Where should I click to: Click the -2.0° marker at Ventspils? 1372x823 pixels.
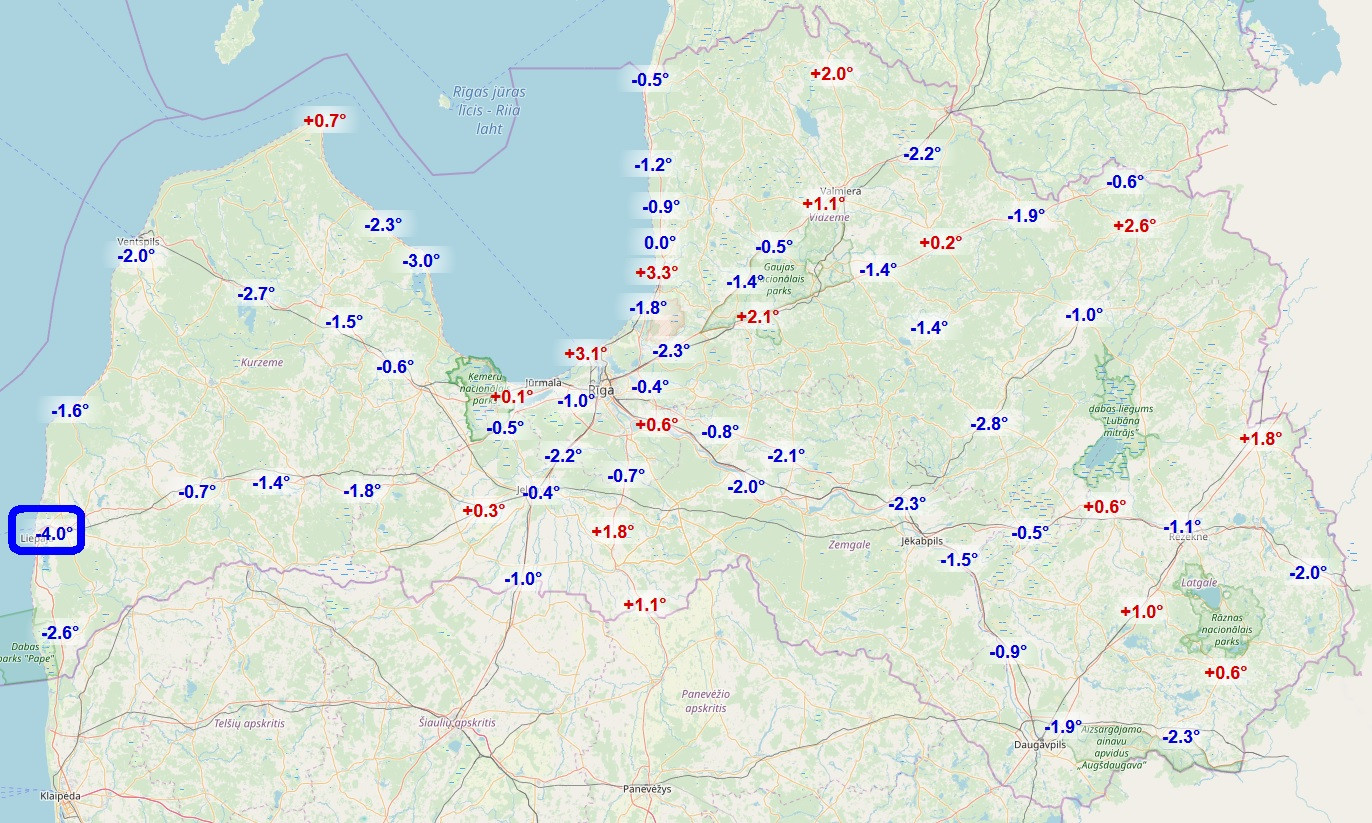coord(136,256)
